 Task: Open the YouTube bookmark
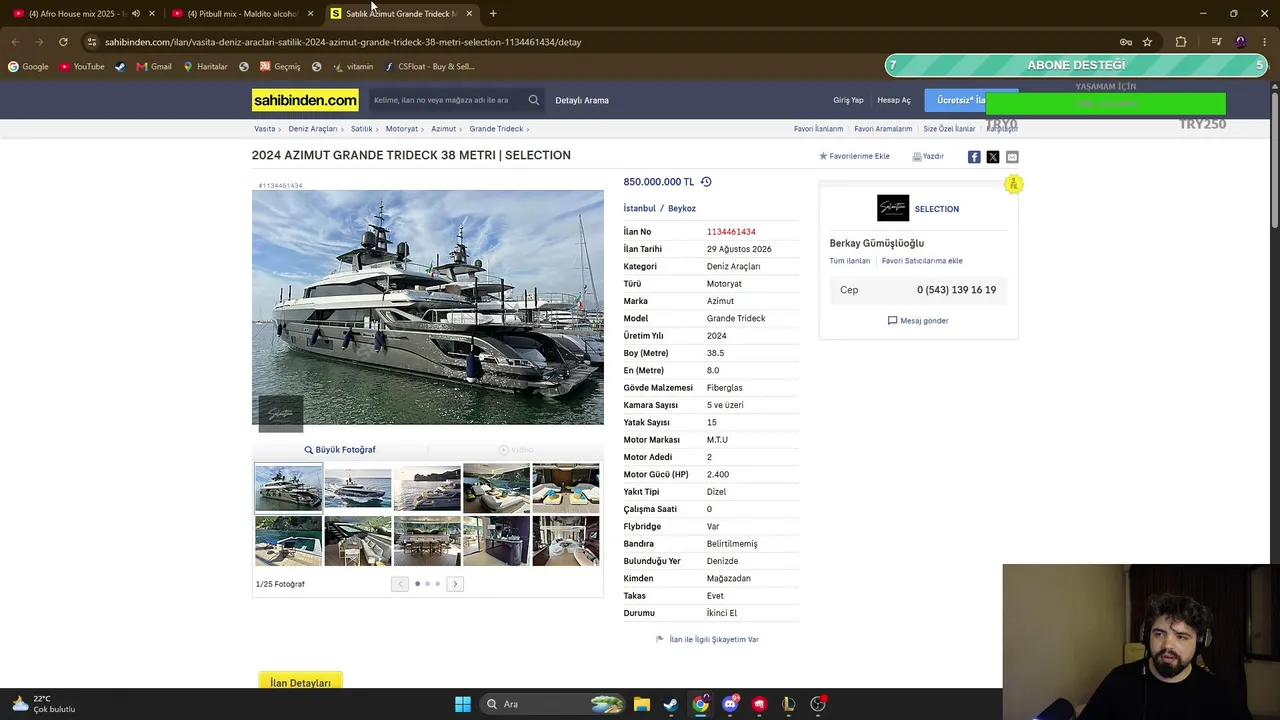[x=82, y=67]
